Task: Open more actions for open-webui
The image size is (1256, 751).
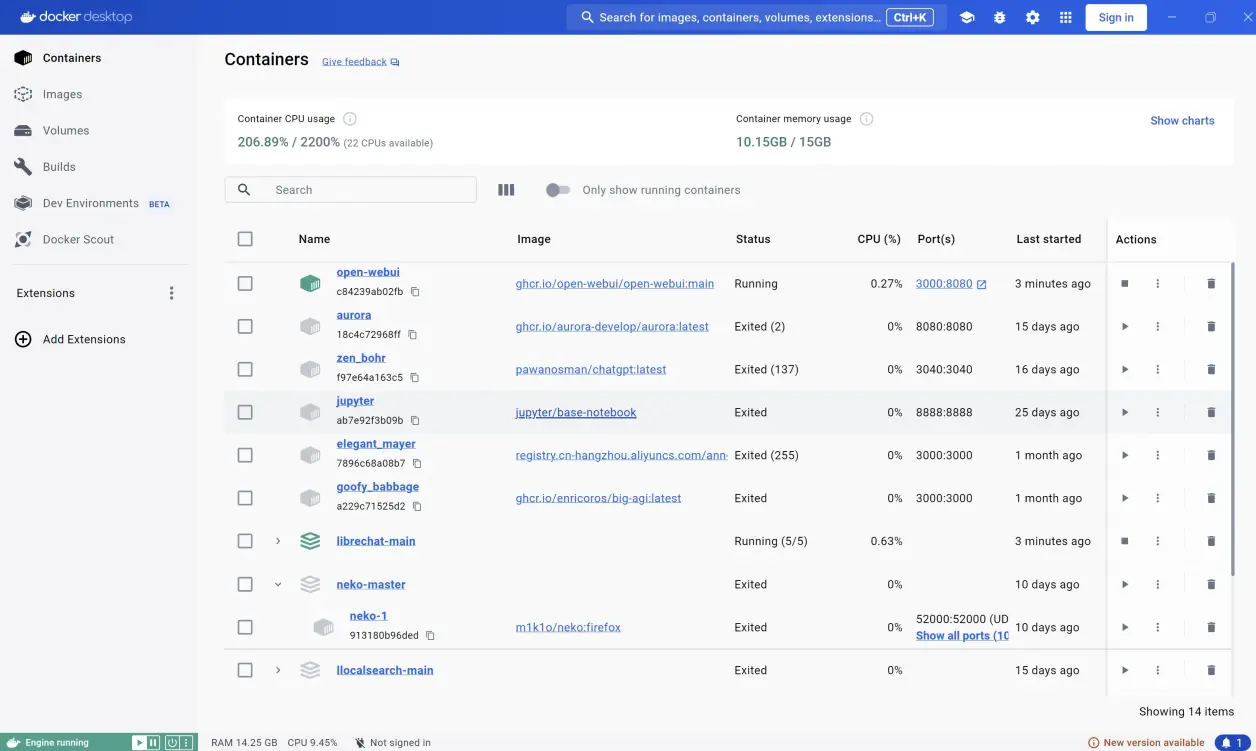Action: point(1158,284)
